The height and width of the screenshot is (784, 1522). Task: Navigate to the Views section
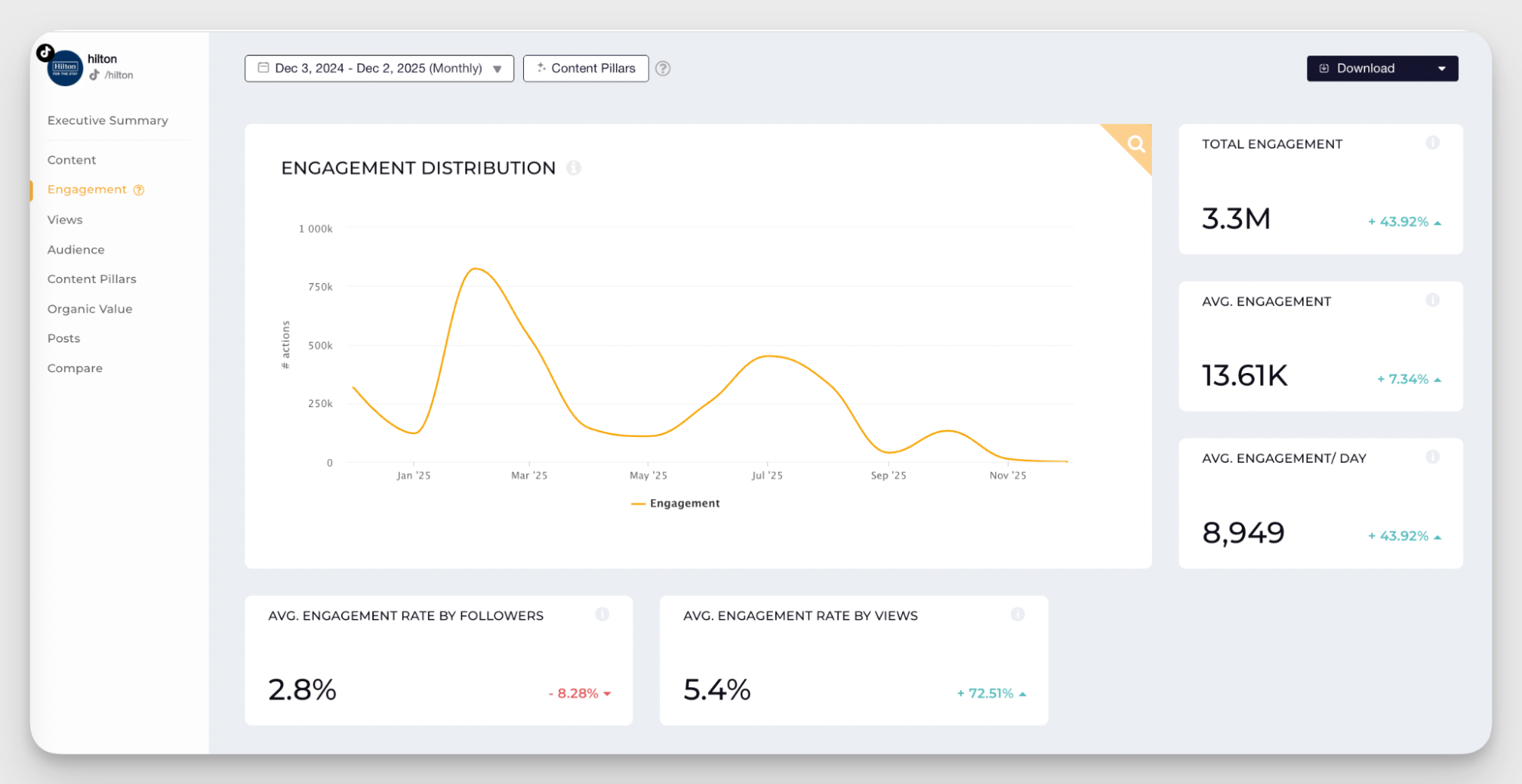tap(65, 219)
